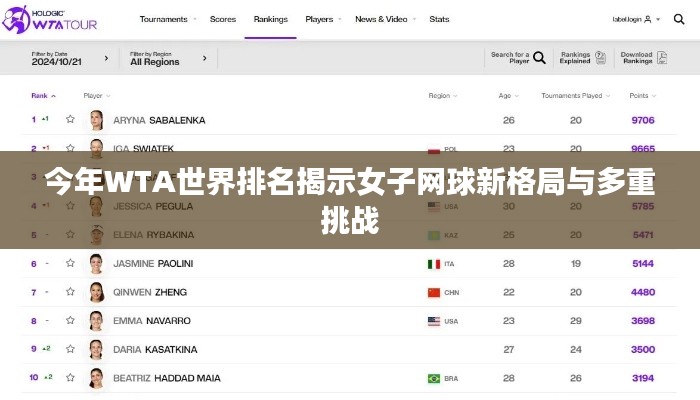Favorite Daria Kasatkina with the star
Image resolution: width=700 pixels, height=400 pixels.
[70, 349]
